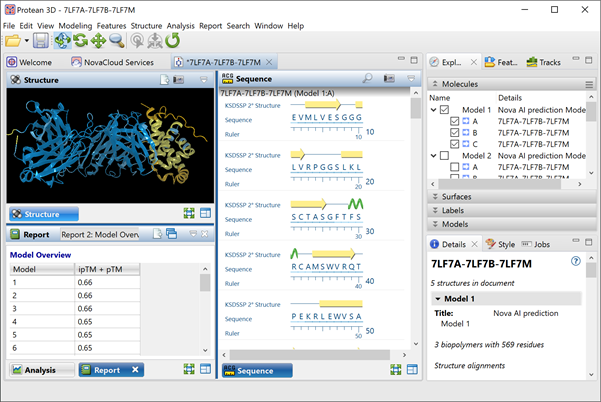The height and width of the screenshot is (402, 601).
Task: Click the Structure header image capture icon
Action: click(178, 80)
